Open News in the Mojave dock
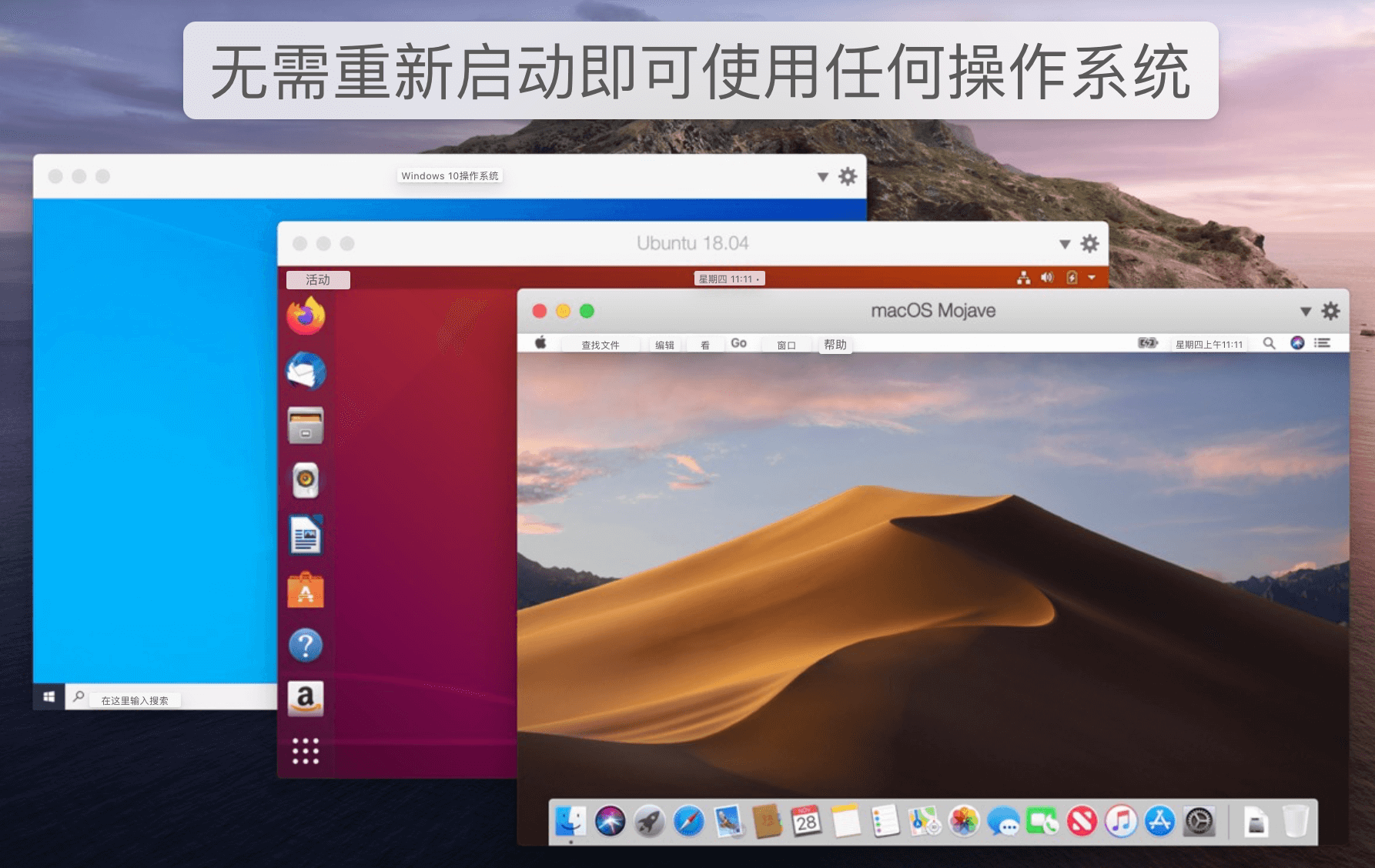The height and width of the screenshot is (868, 1375). 1082,822
